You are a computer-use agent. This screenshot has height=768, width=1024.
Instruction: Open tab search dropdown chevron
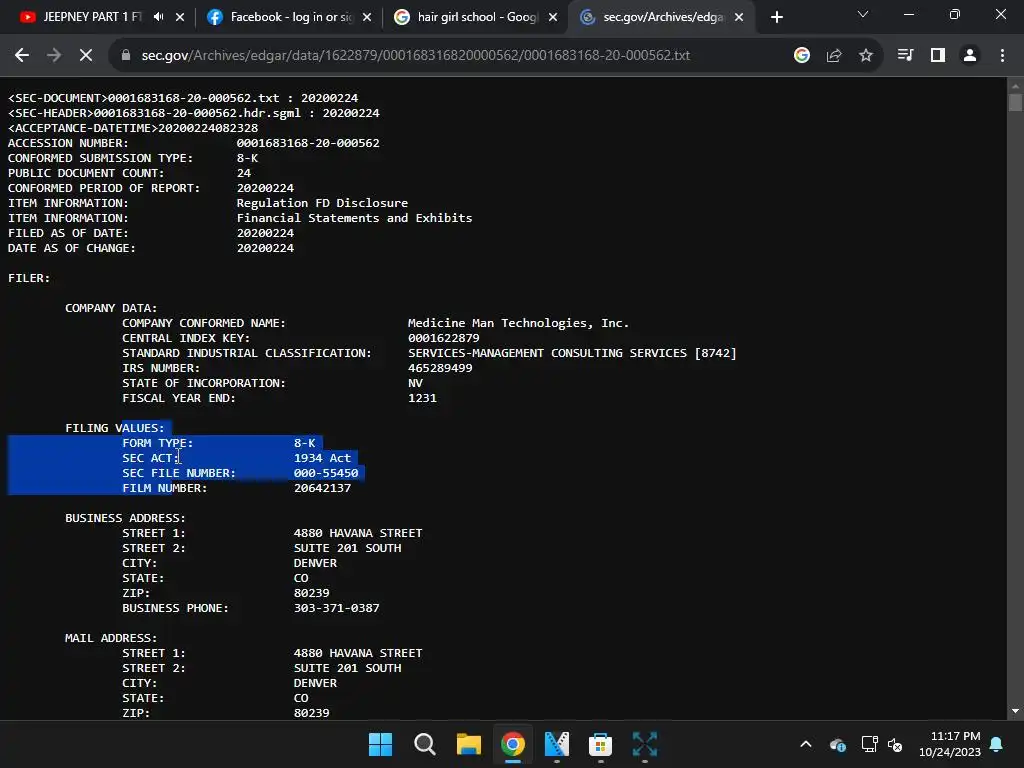[863, 14]
